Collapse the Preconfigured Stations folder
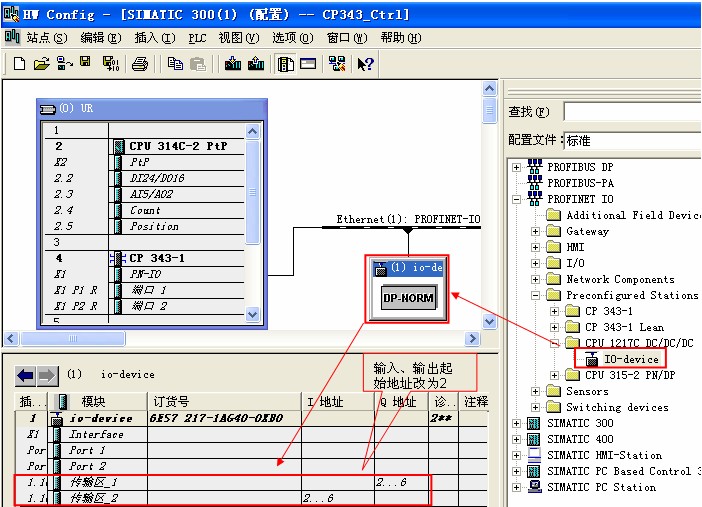The height and width of the screenshot is (507, 702). click(x=535, y=296)
